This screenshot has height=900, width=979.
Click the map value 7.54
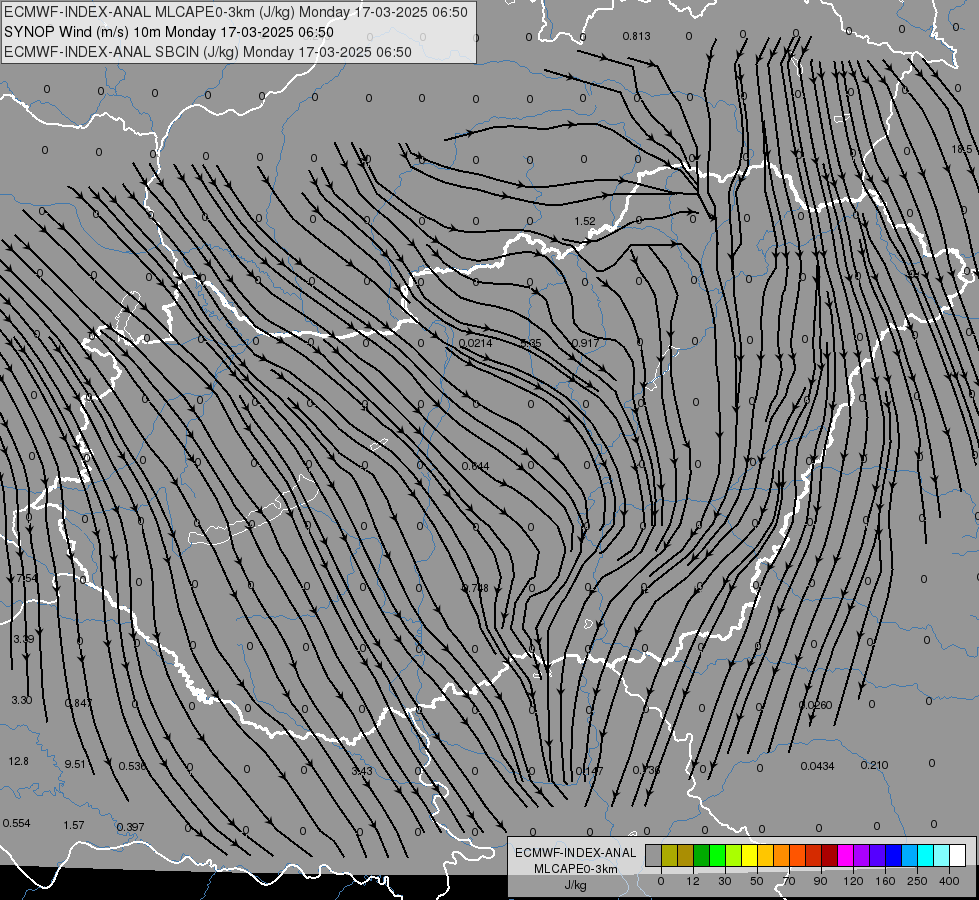[x=27, y=578]
